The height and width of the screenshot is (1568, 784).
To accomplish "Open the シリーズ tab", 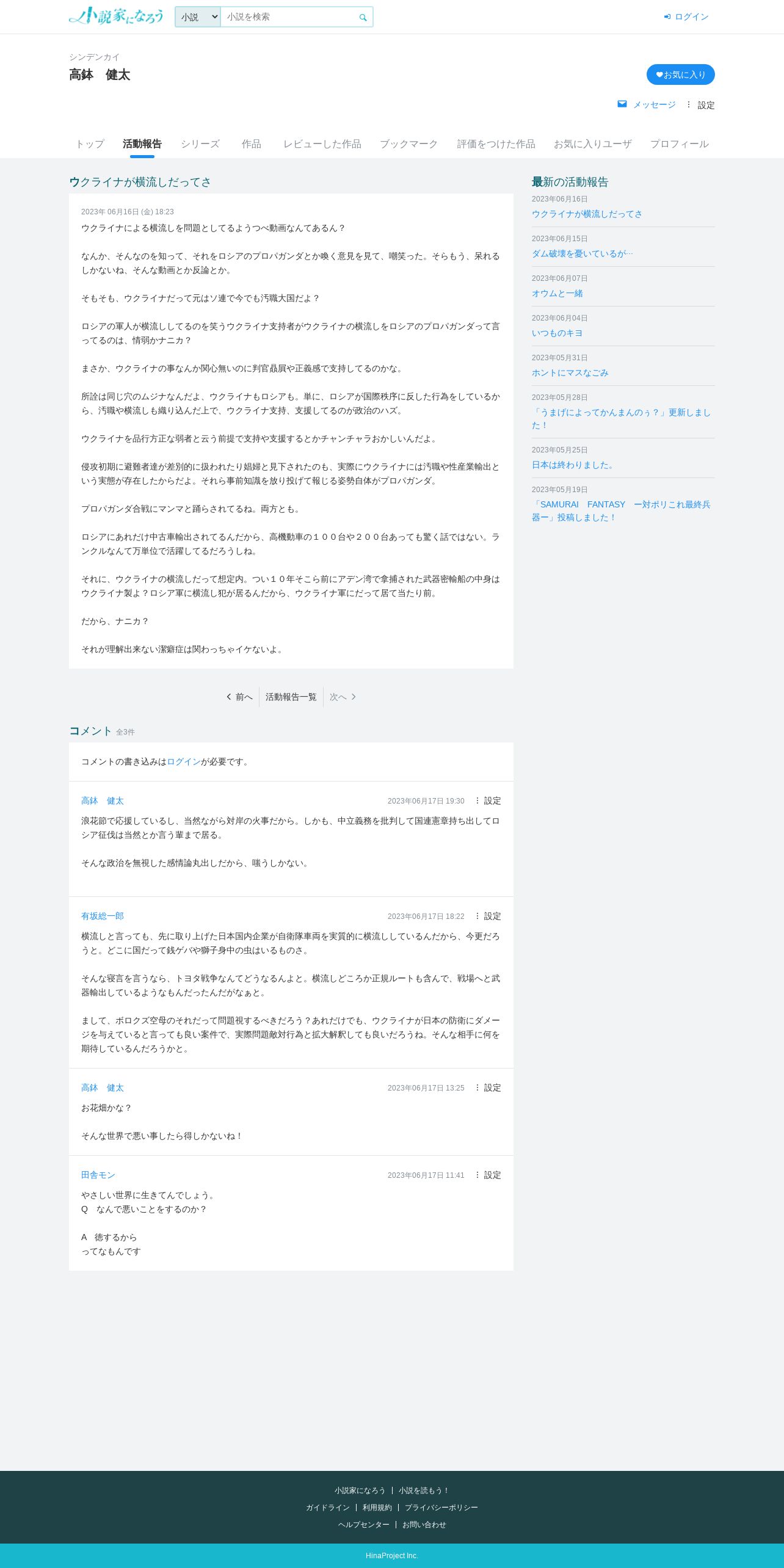I will 200,144.
